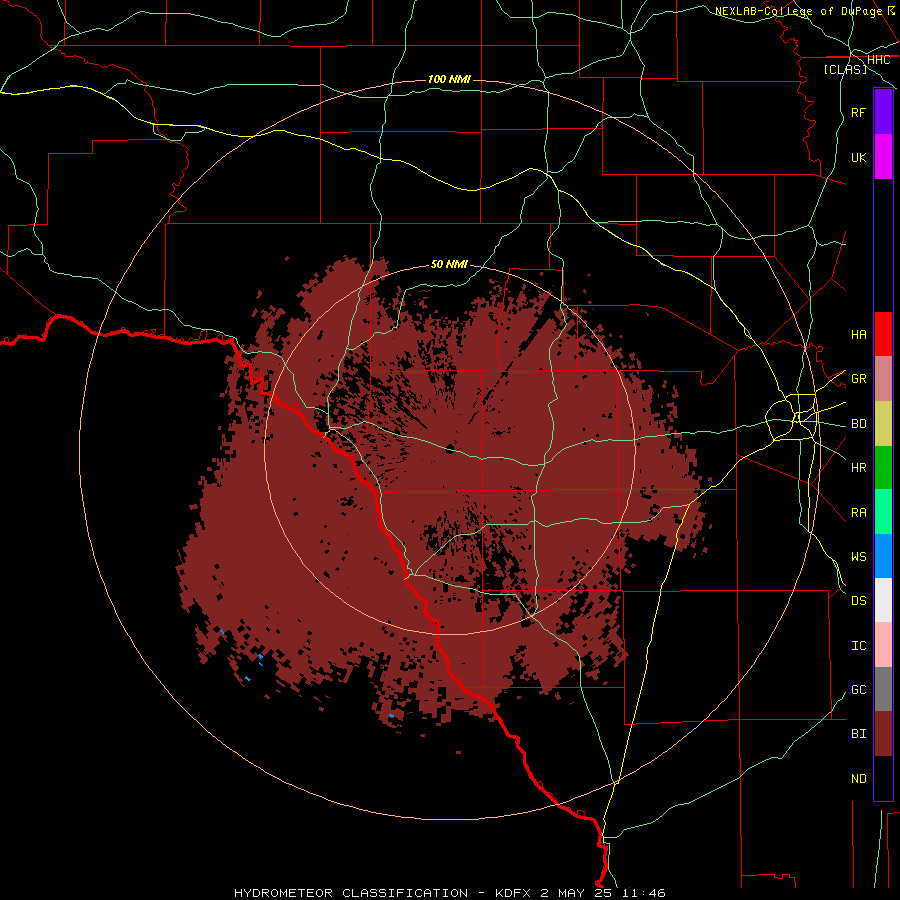Click the RF purple legend swatch
This screenshot has height=900, width=900.
point(883,112)
